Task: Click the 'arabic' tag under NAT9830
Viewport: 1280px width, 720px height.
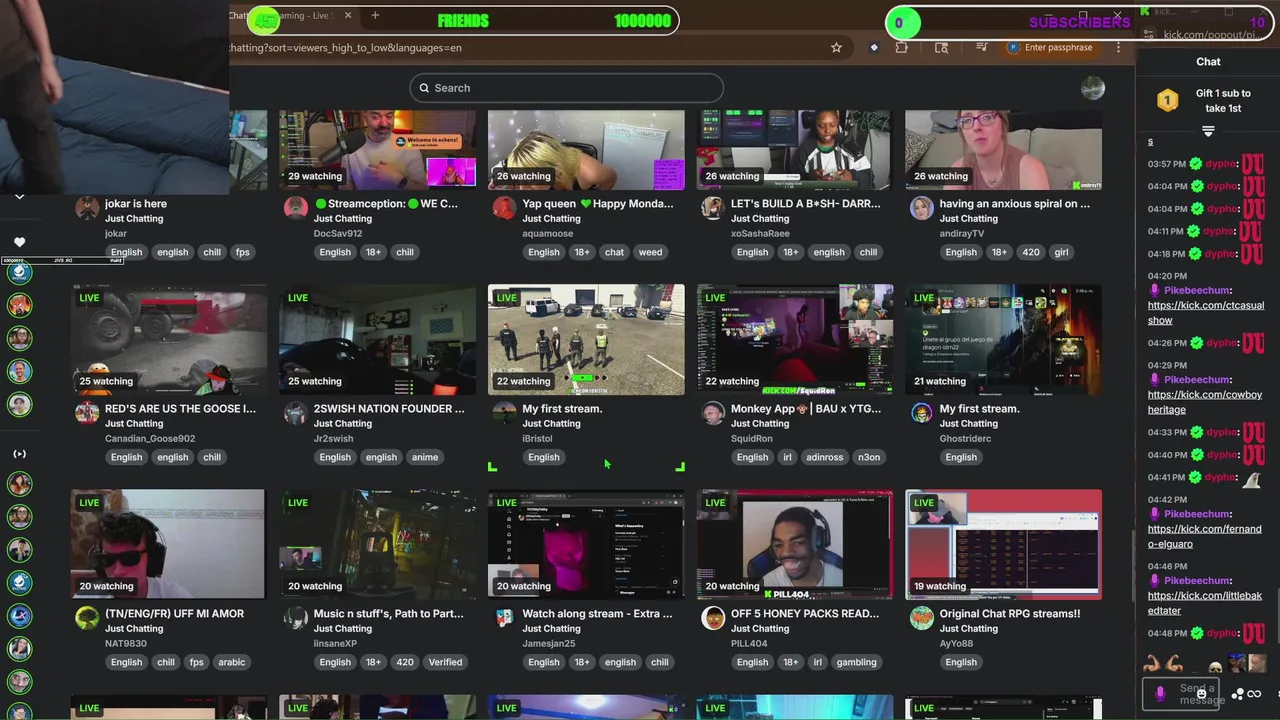Action: (232, 662)
